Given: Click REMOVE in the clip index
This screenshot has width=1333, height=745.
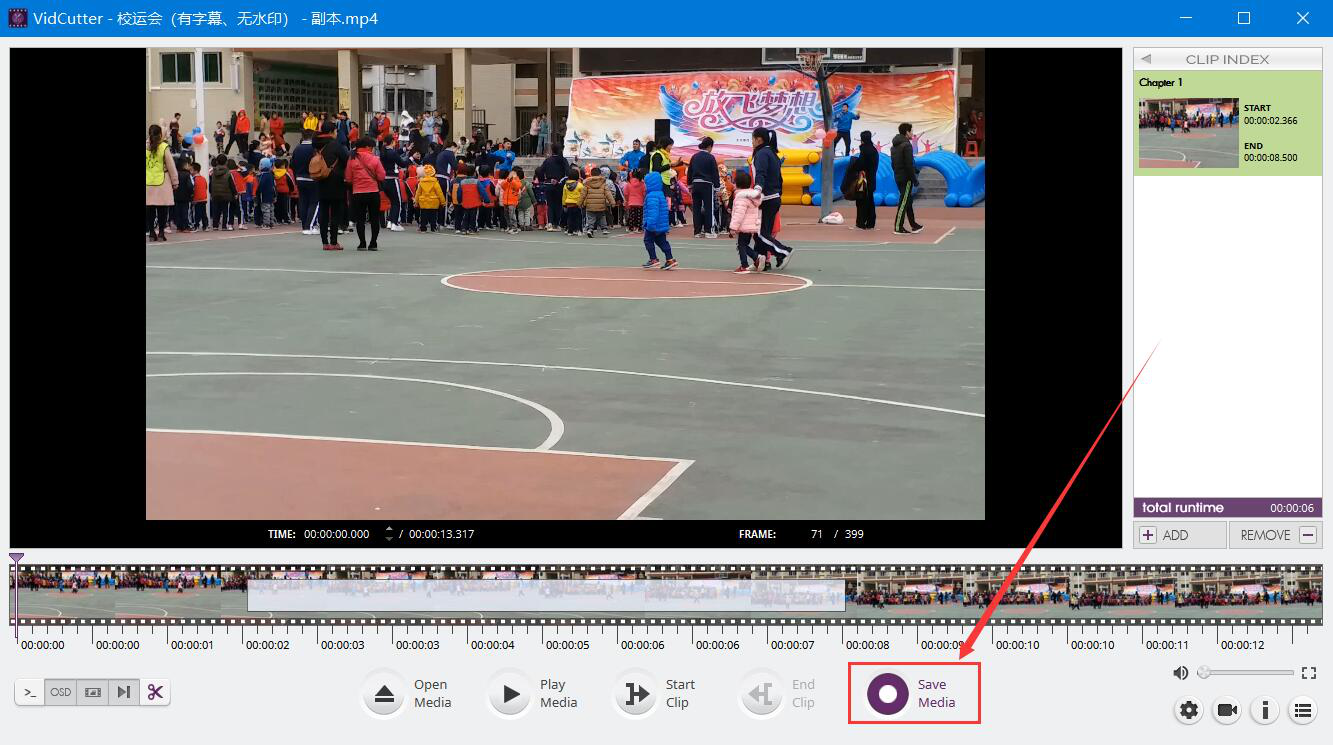Looking at the screenshot, I should point(1276,535).
